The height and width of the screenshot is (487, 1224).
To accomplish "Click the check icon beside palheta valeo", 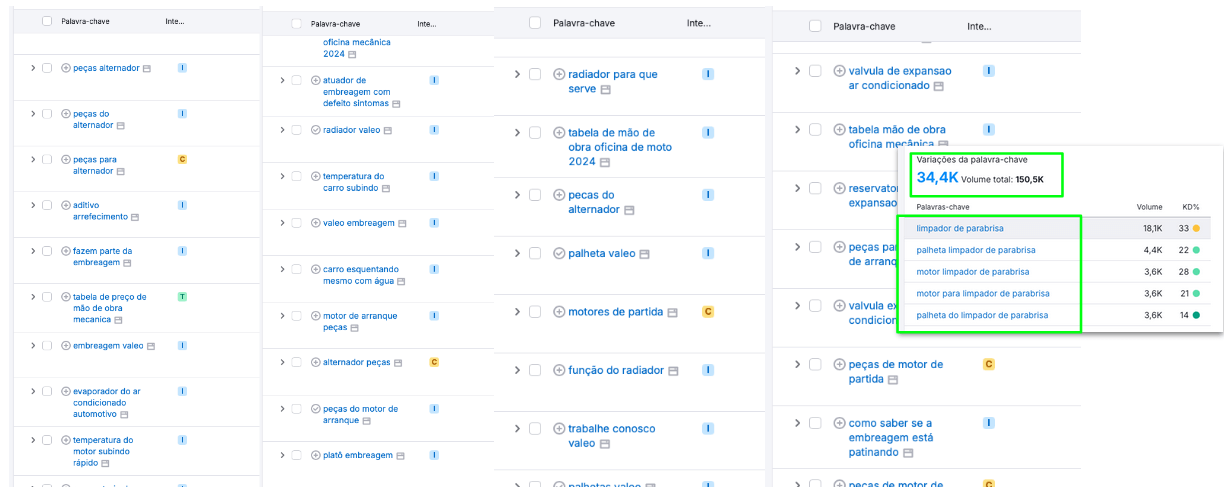I will [559, 253].
